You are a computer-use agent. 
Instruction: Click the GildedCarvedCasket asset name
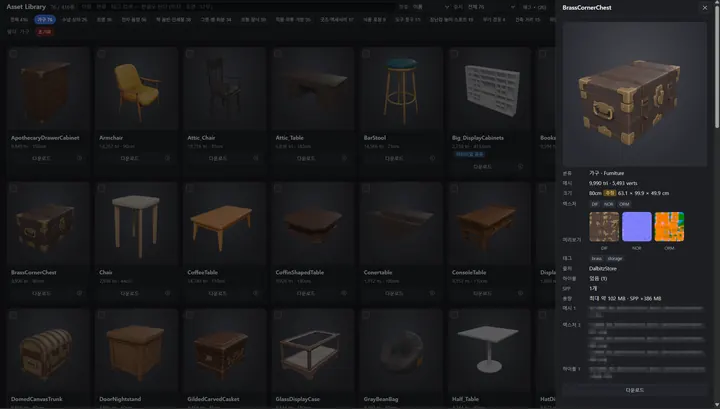(213, 399)
